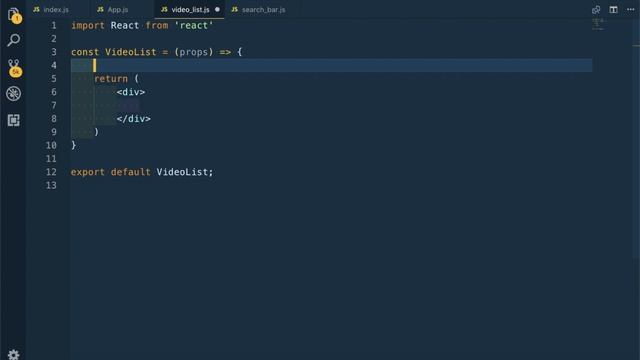Click 'VideoList;' in the export statement
Screen dimensions: 640x360
point(185,172)
